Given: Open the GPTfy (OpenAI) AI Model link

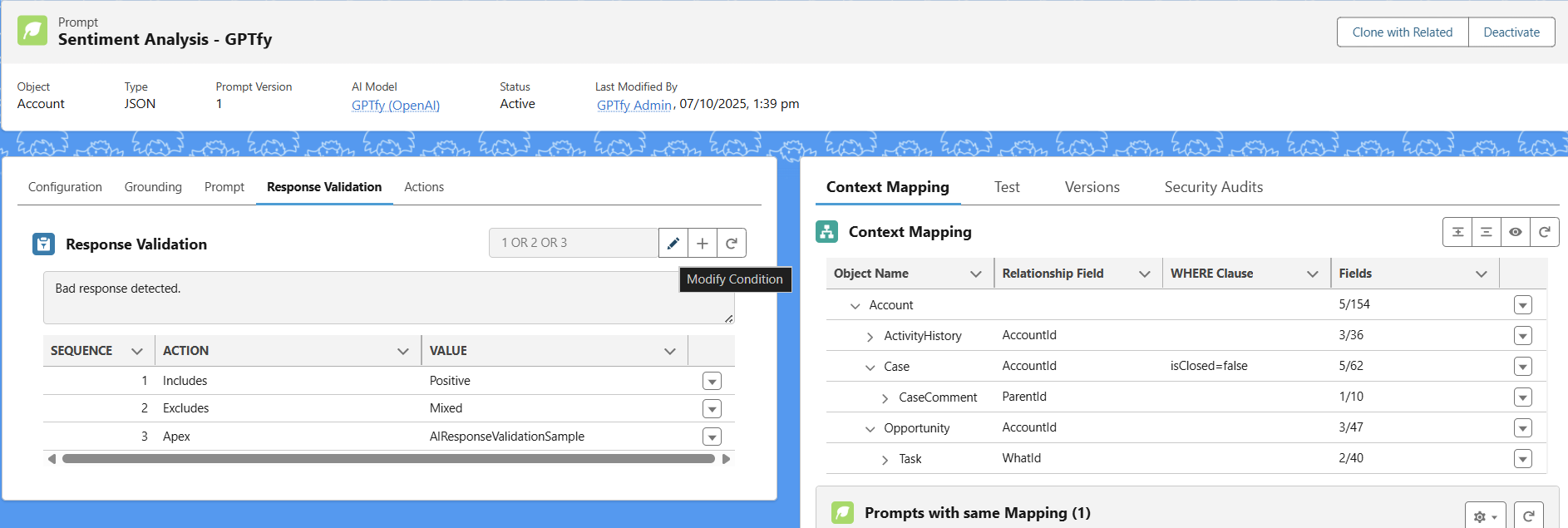Looking at the screenshot, I should click(396, 105).
